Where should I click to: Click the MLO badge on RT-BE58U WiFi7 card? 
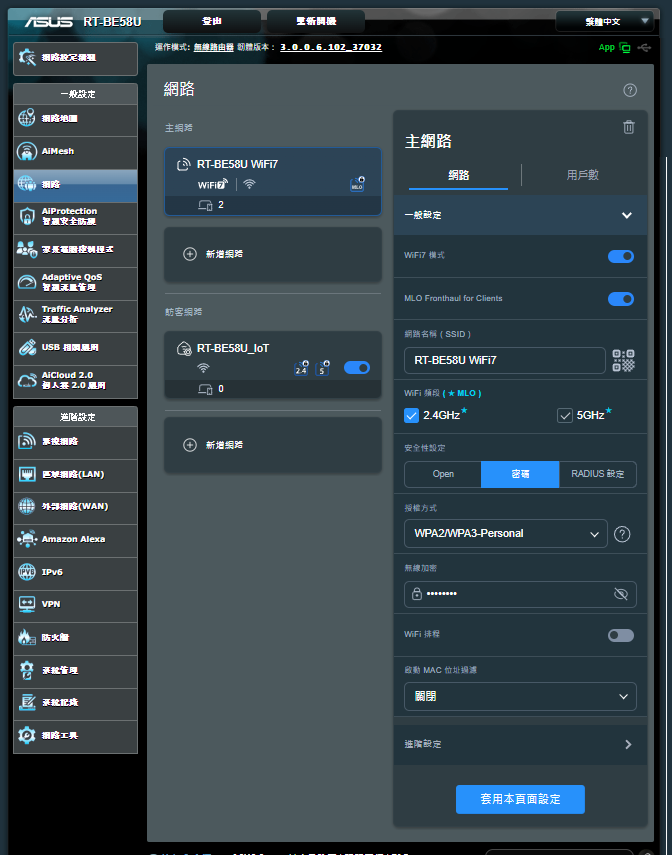tap(357, 184)
